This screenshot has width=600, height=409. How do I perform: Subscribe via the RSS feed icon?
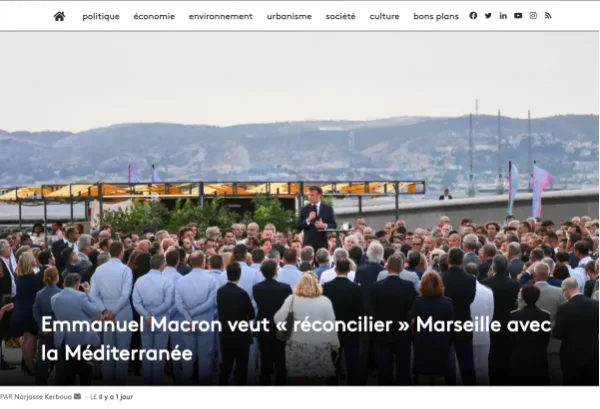point(548,16)
